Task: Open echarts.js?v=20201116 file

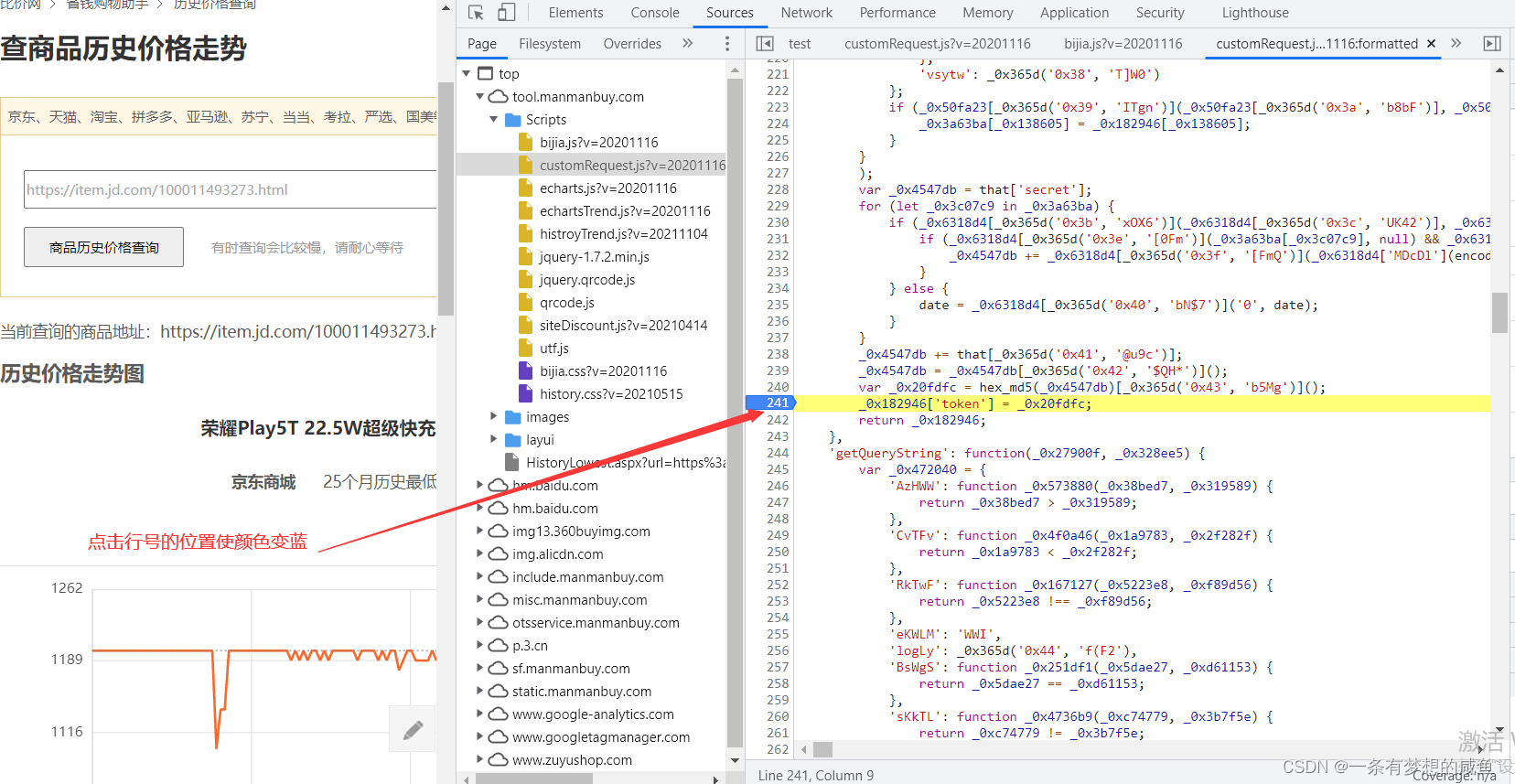Action: pyautogui.click(x=608, y=188)
